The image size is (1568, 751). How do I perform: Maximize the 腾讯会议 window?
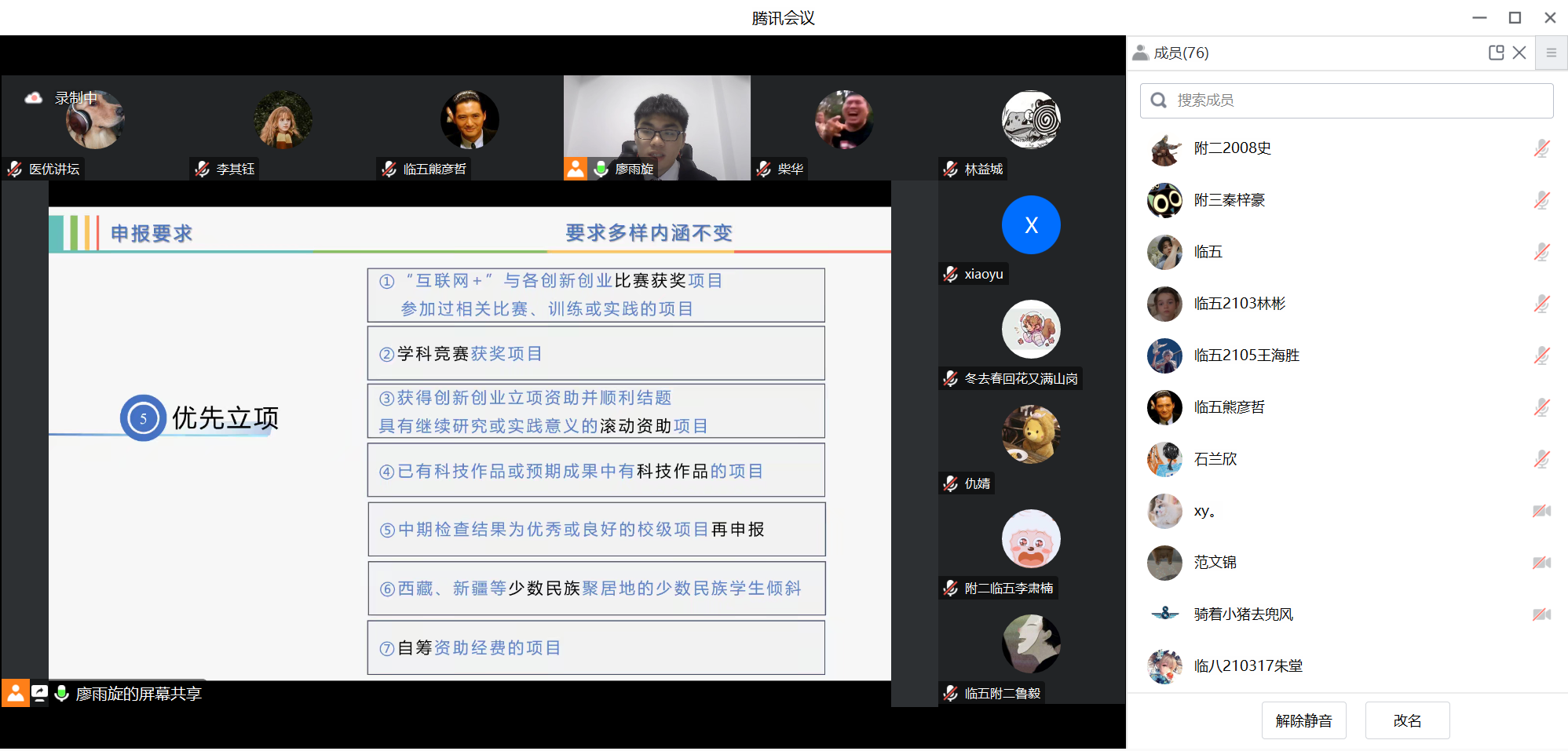[x=1515, y=17]
